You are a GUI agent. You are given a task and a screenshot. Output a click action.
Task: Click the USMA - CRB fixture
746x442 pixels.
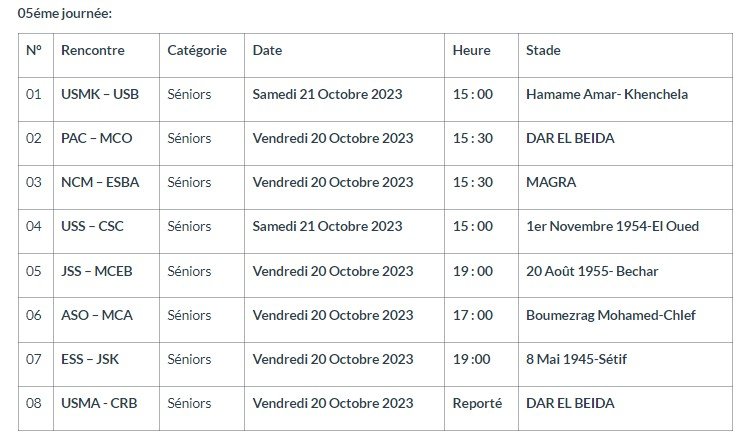pos(98,403)
